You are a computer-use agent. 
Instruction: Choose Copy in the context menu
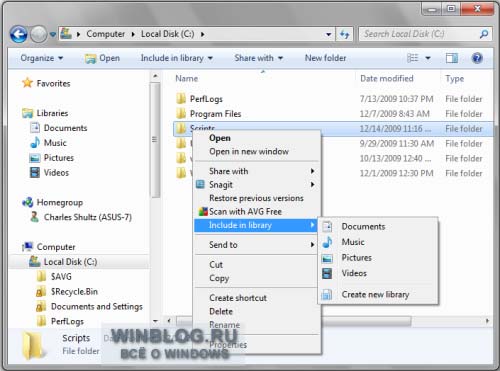[219, 278]
